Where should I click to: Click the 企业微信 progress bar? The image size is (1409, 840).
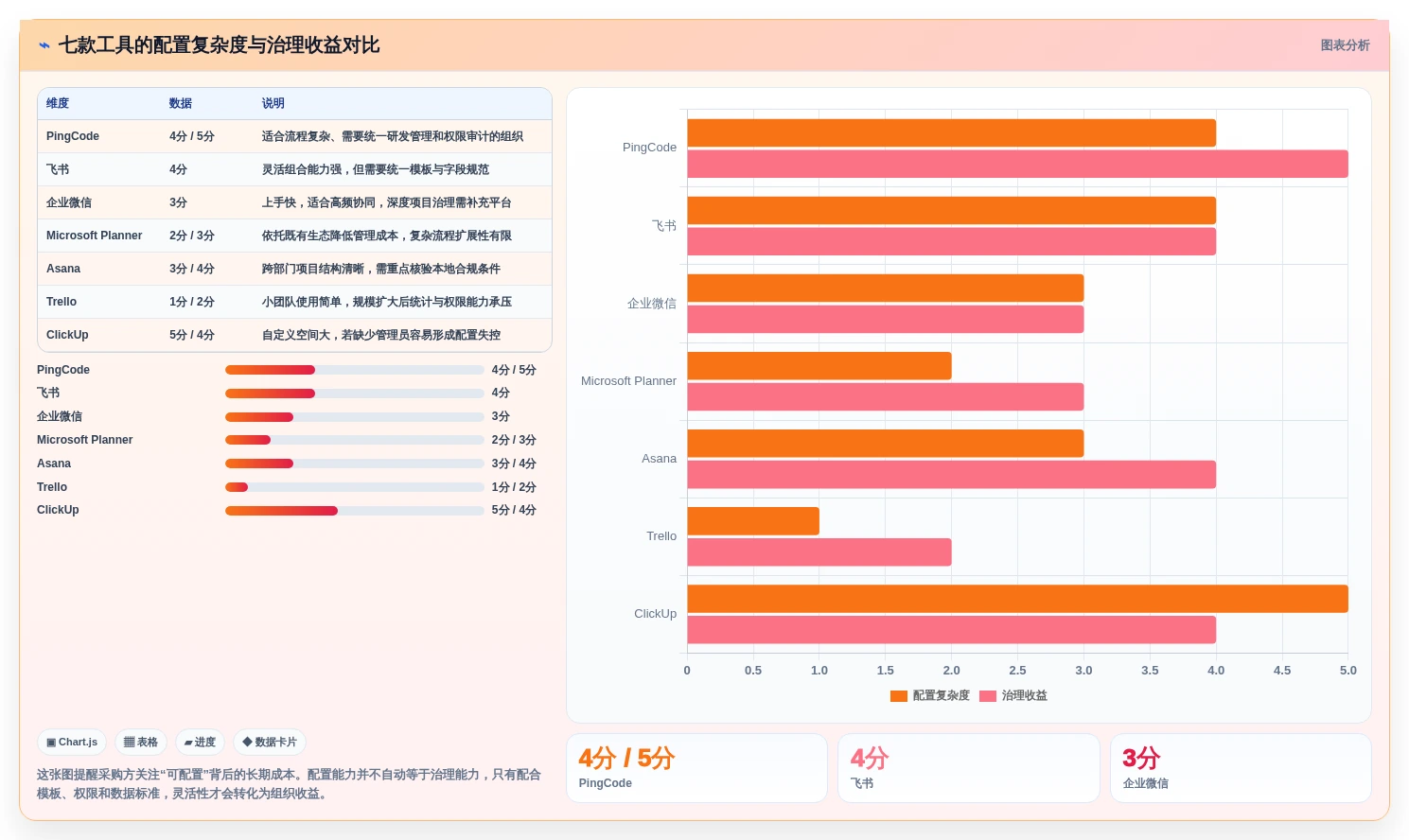355,417
